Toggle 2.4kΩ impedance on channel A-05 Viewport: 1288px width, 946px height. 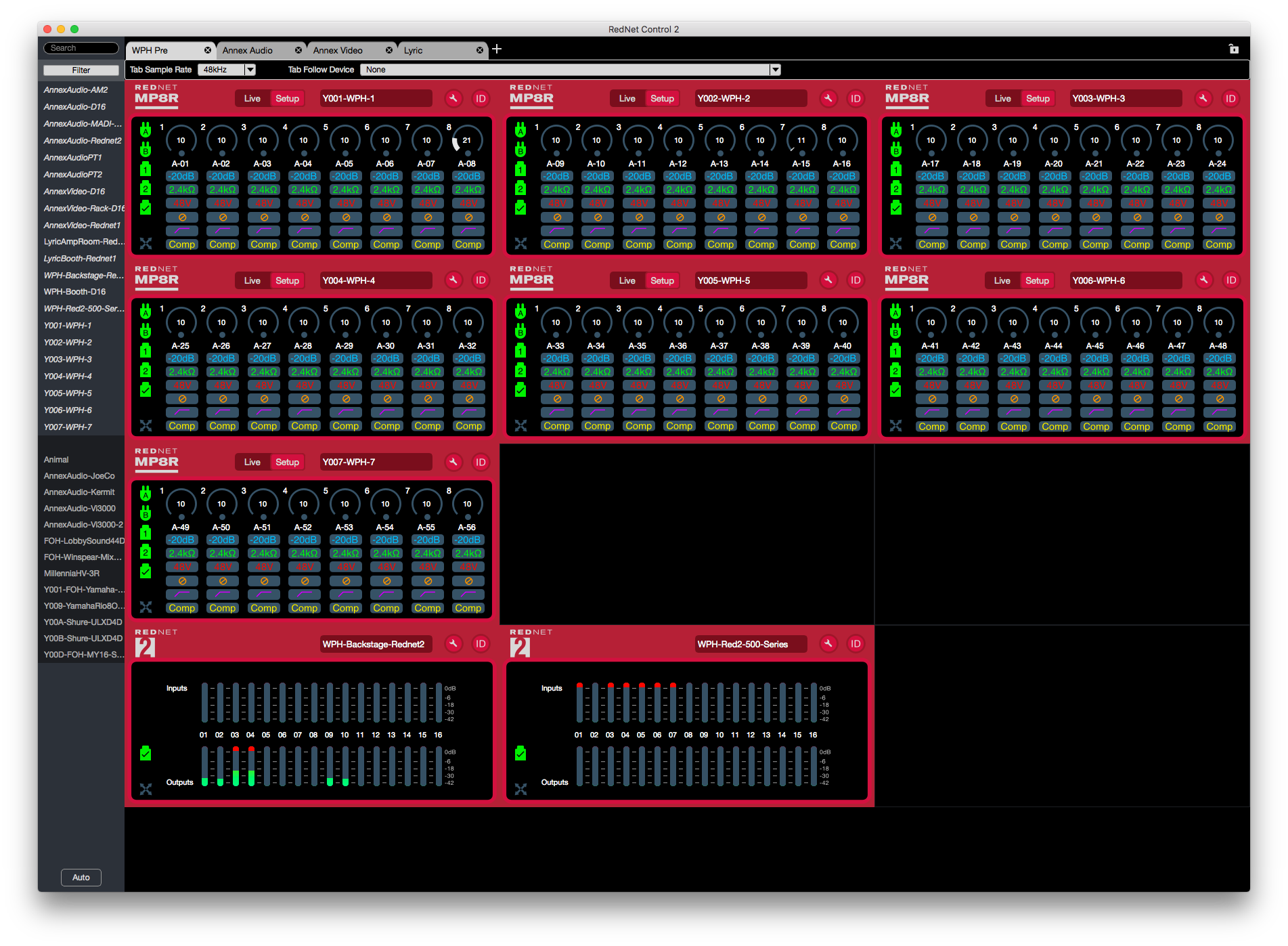click(x=346, y=190)
